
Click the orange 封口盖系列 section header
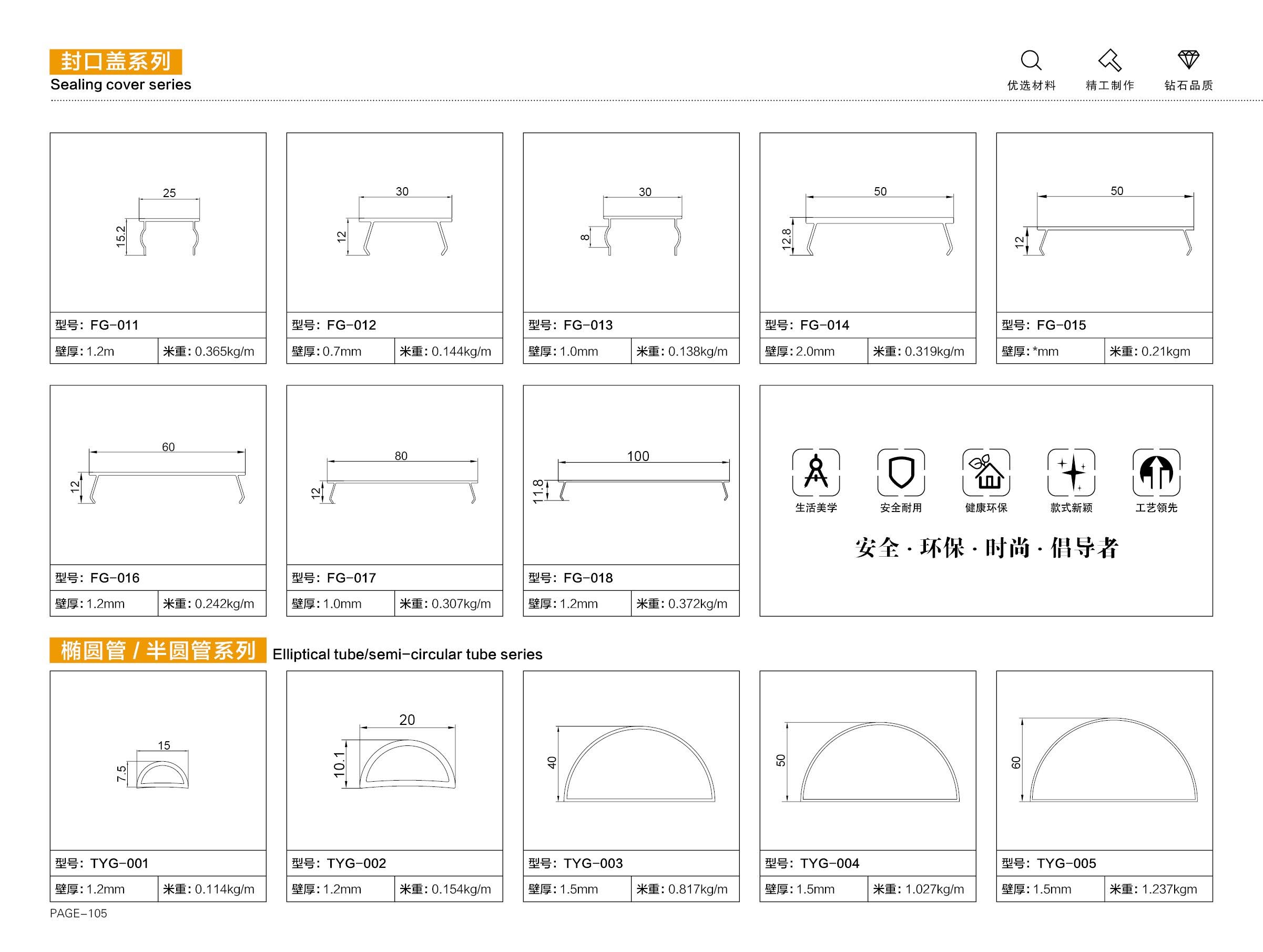(x=116, y=62)
